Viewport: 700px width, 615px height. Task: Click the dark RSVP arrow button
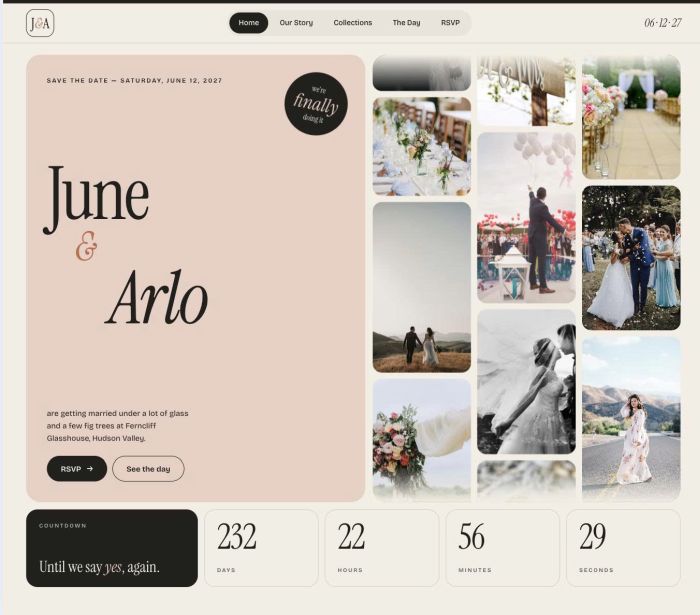coord(77,469)
